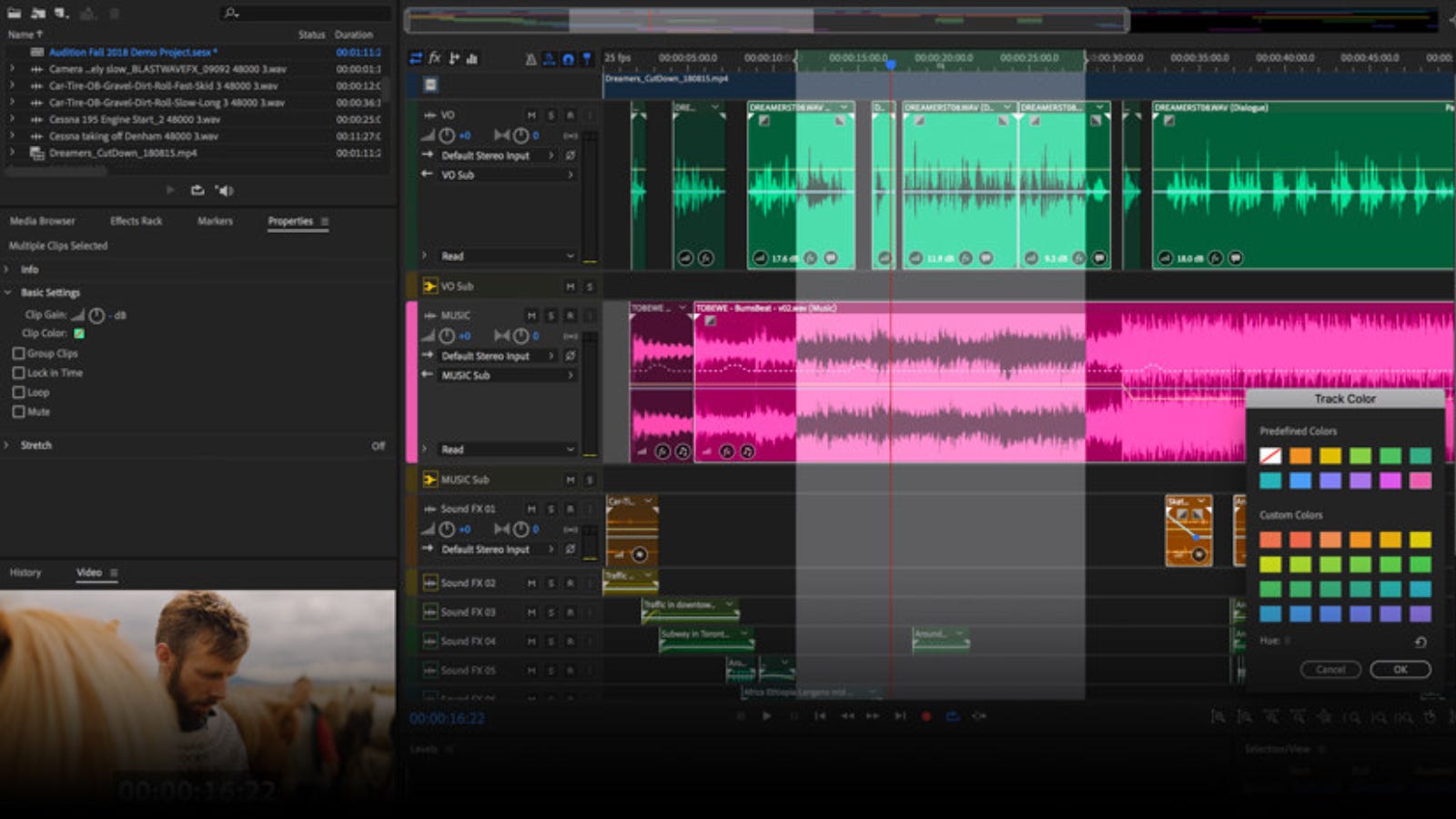
Task: Expand the Cessna taking off Denham file
Action: click(11, 136)
